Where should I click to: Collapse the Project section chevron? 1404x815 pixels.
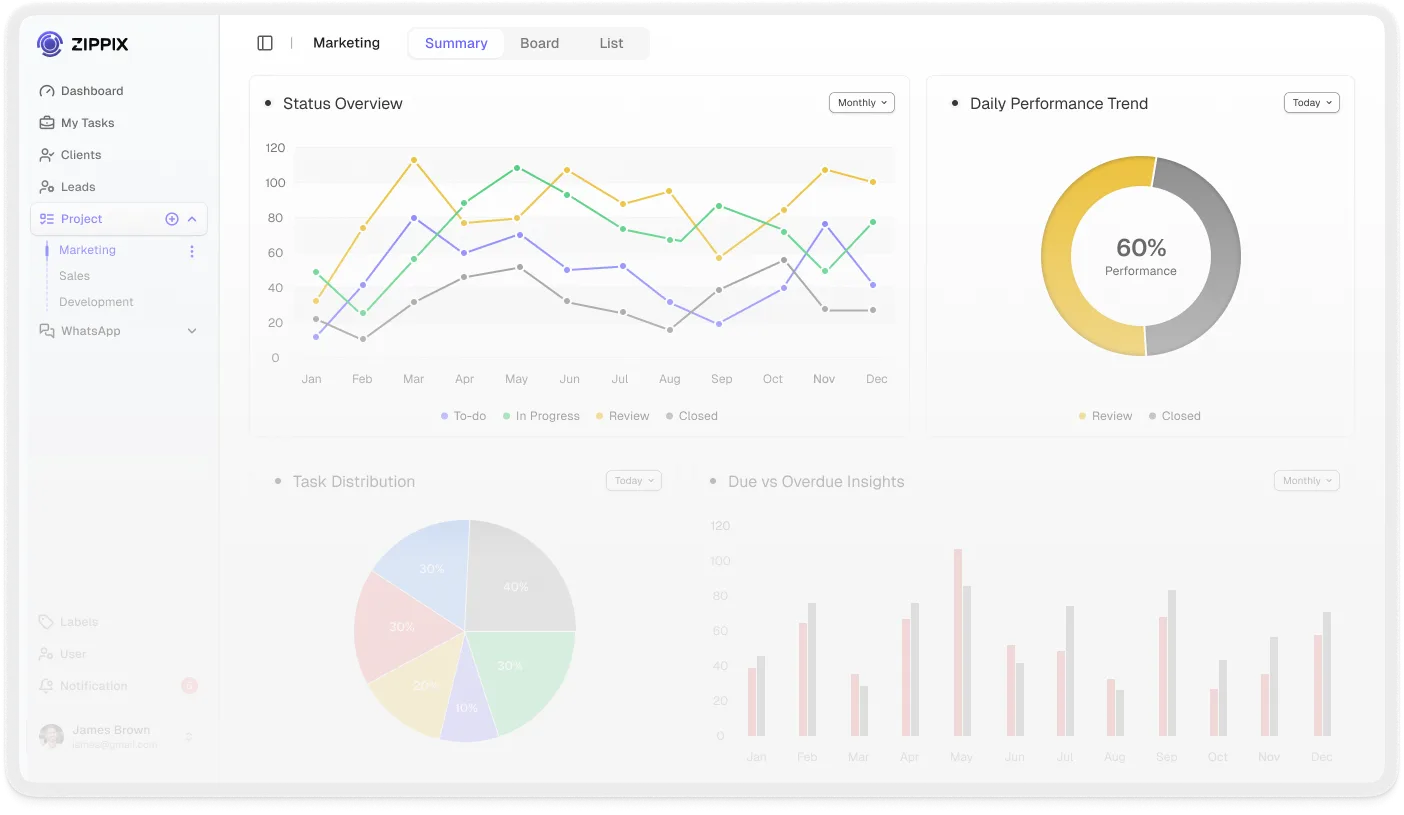pos(192,218)
